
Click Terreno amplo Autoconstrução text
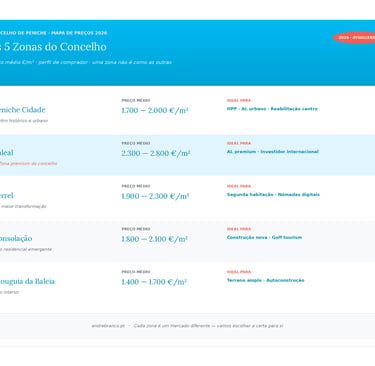(x=266, y=280)
